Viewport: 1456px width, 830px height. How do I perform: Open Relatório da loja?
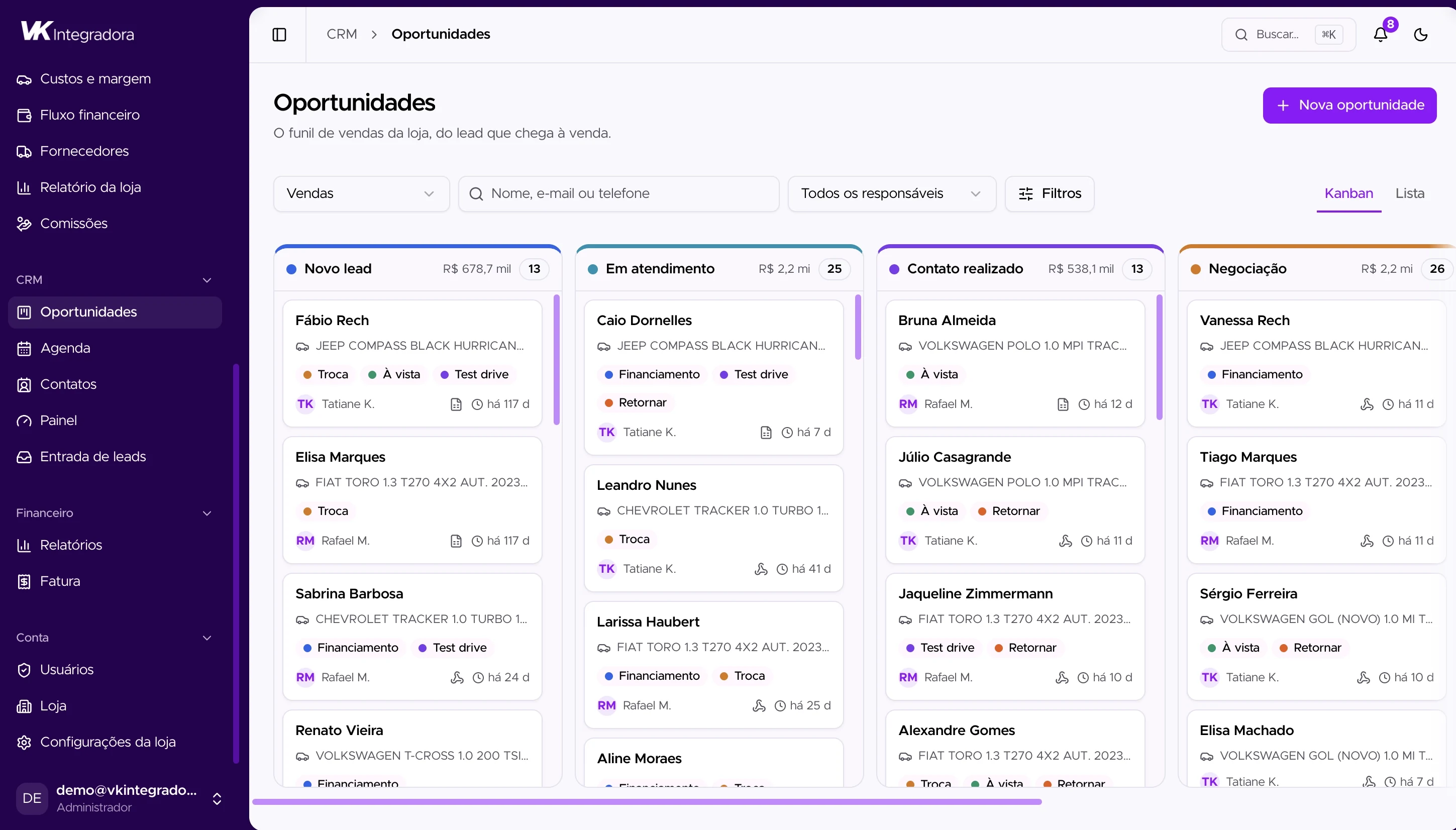(x=115, y=187)
